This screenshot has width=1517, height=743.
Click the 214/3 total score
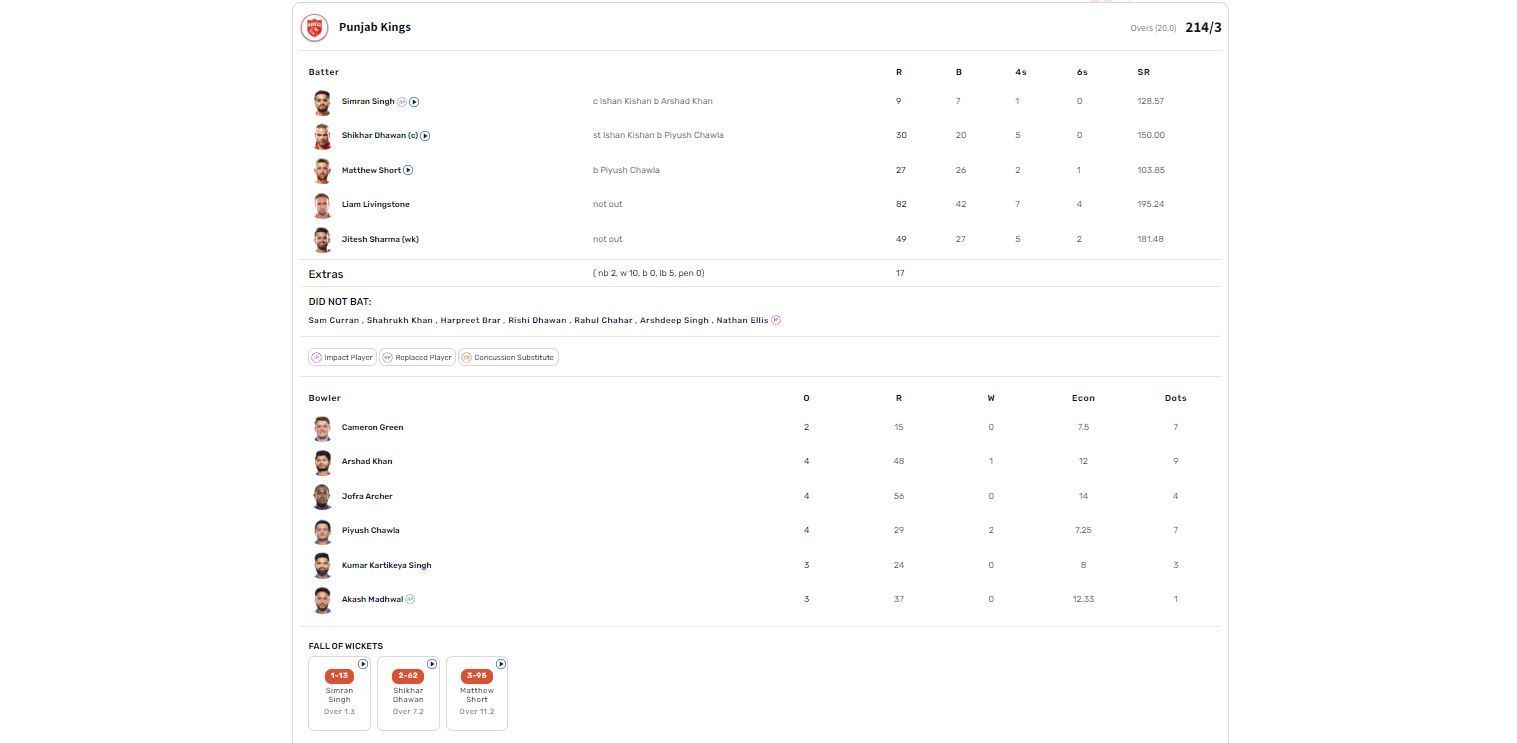[x=1203, y=27]
